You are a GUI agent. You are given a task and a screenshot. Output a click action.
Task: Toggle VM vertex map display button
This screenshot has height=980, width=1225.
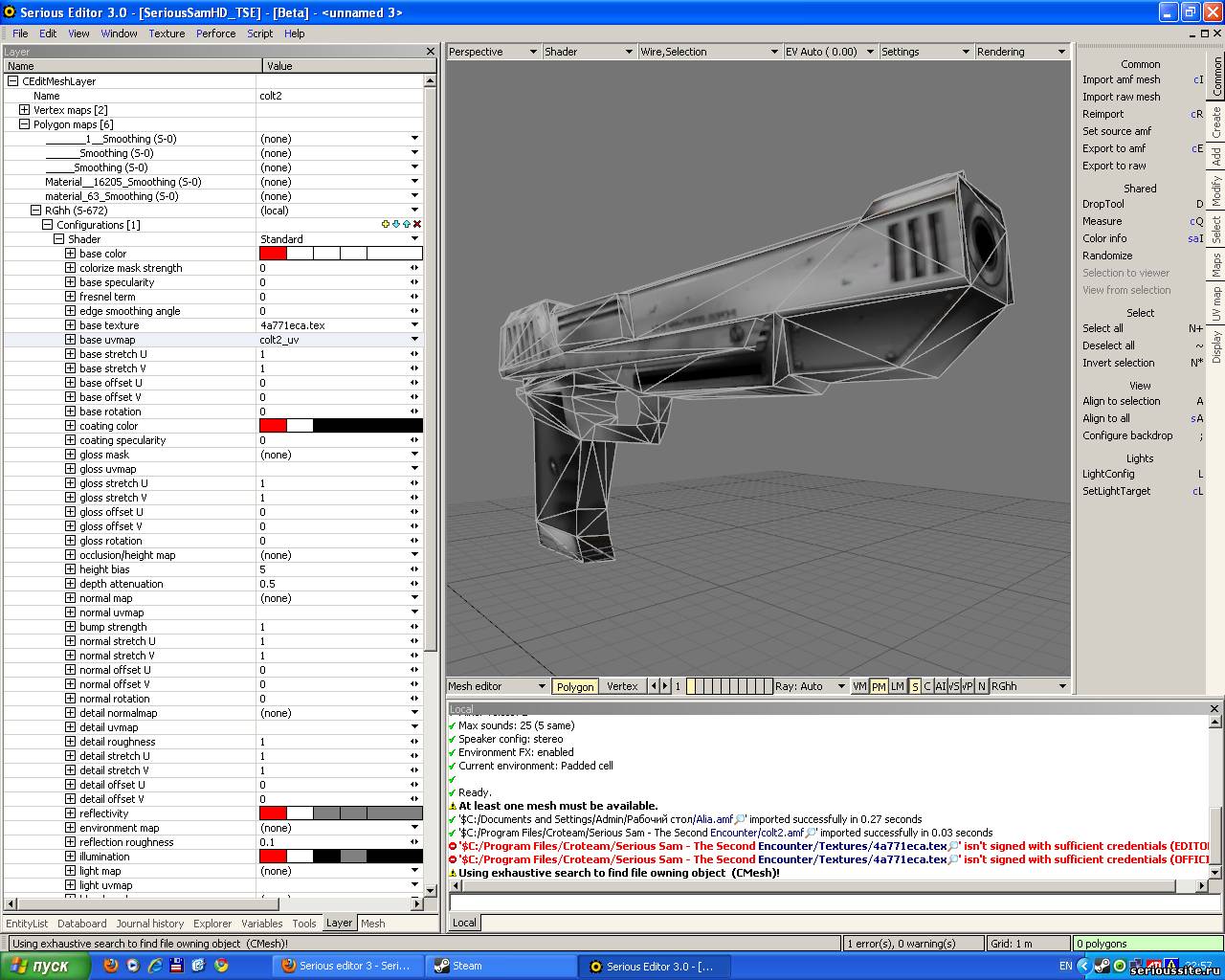tap(859, 686)
